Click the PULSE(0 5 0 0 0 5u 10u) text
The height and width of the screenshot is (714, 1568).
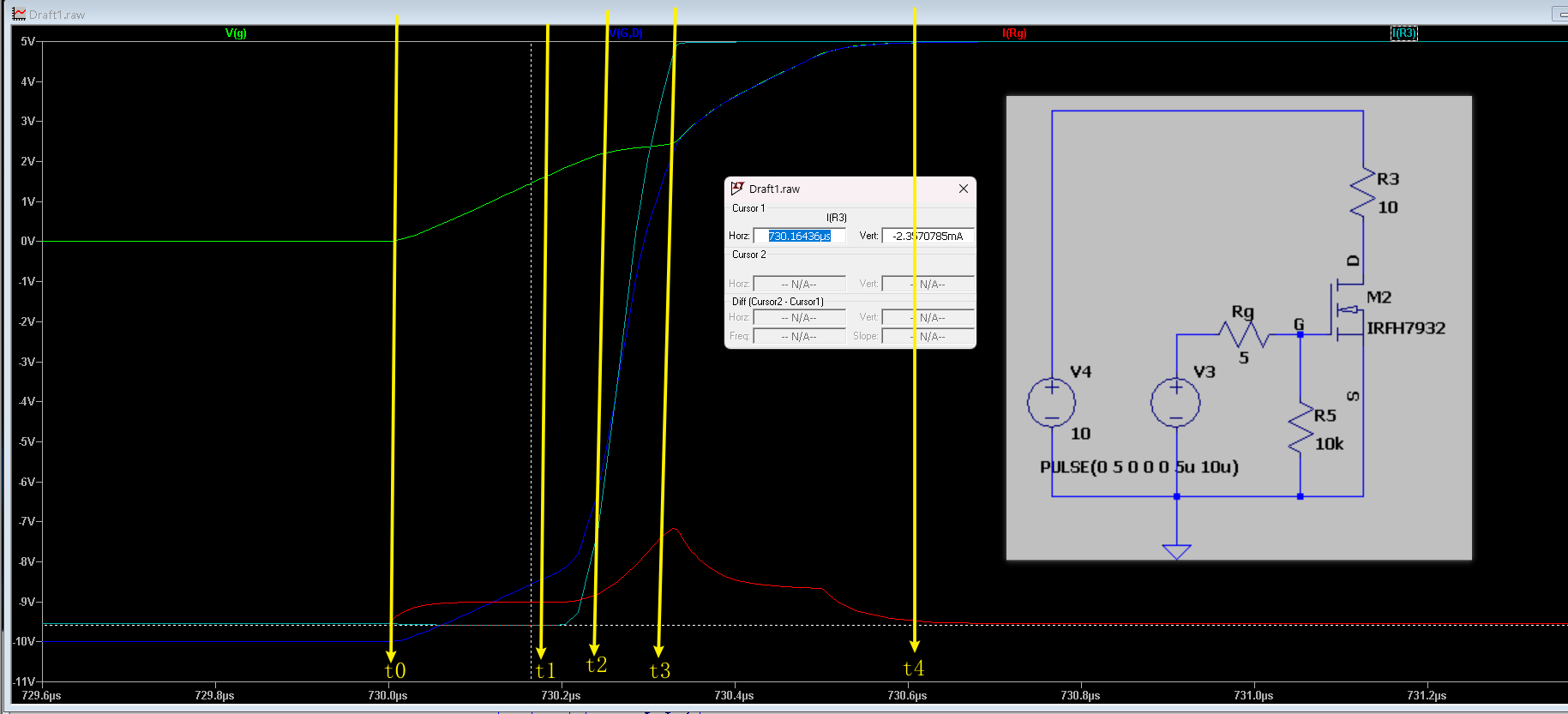click(1139, 467)
